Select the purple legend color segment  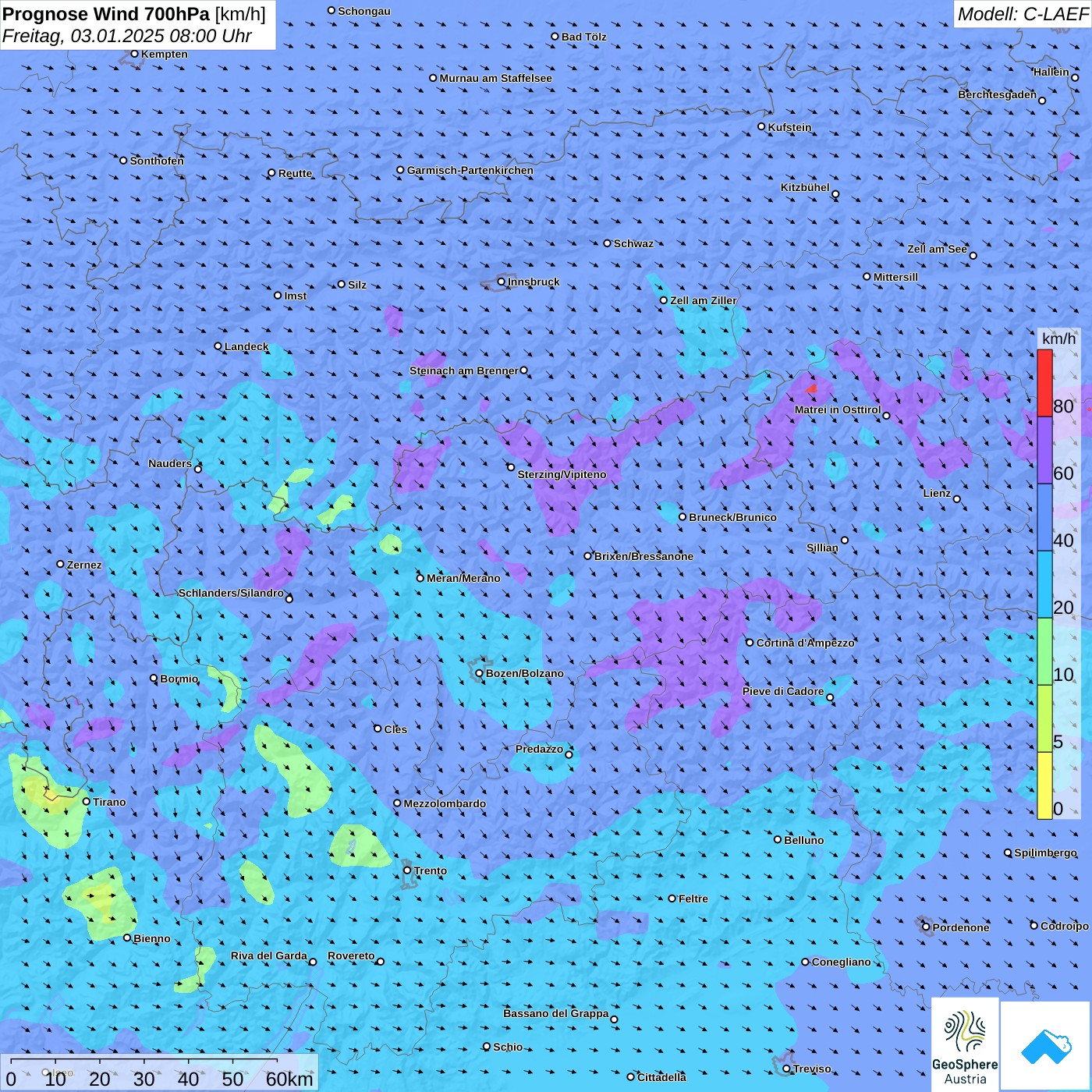click(x=1044, y=450)
